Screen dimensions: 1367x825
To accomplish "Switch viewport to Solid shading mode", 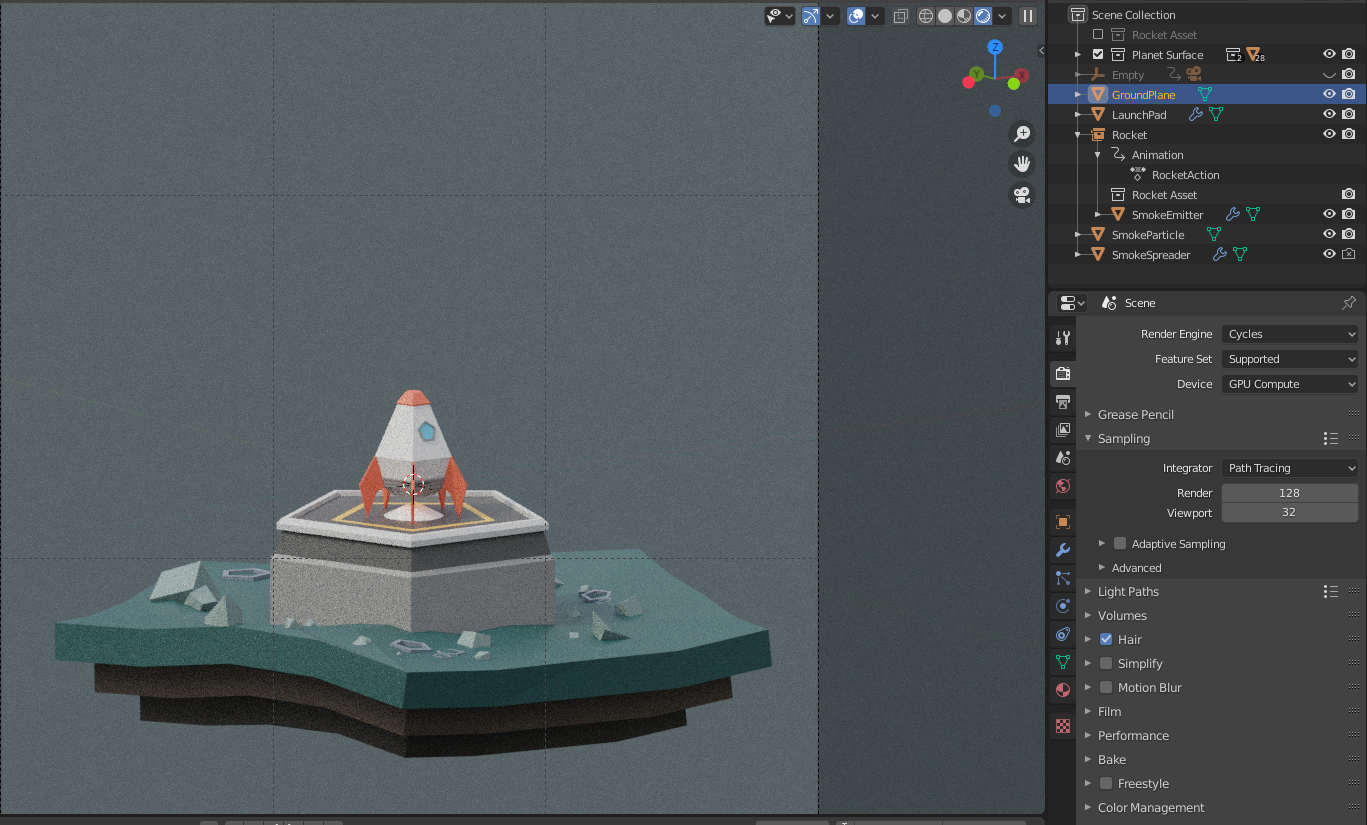I will 944,16.
